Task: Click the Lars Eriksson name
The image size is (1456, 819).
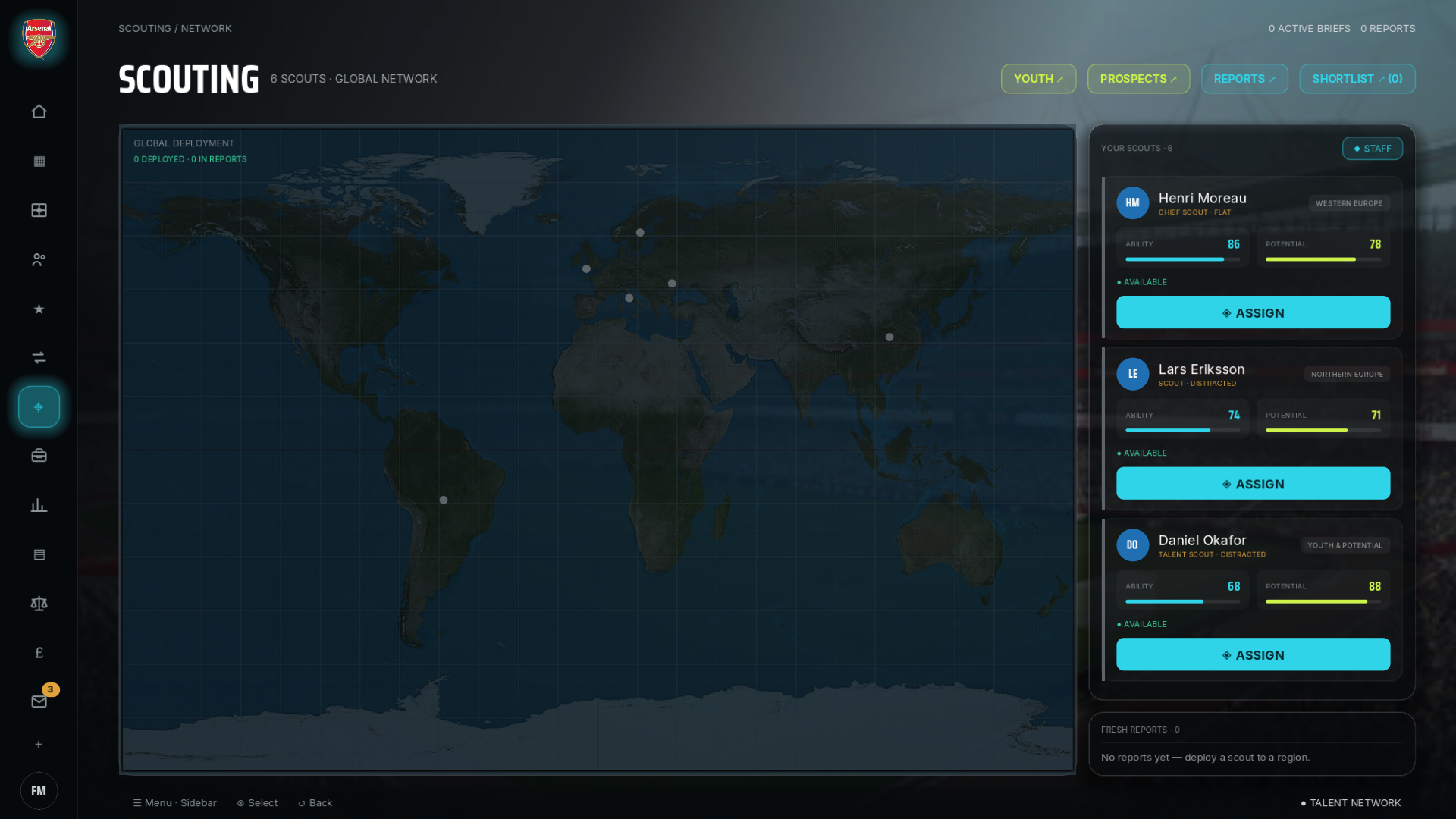Action: click(x=1201, y=369)
